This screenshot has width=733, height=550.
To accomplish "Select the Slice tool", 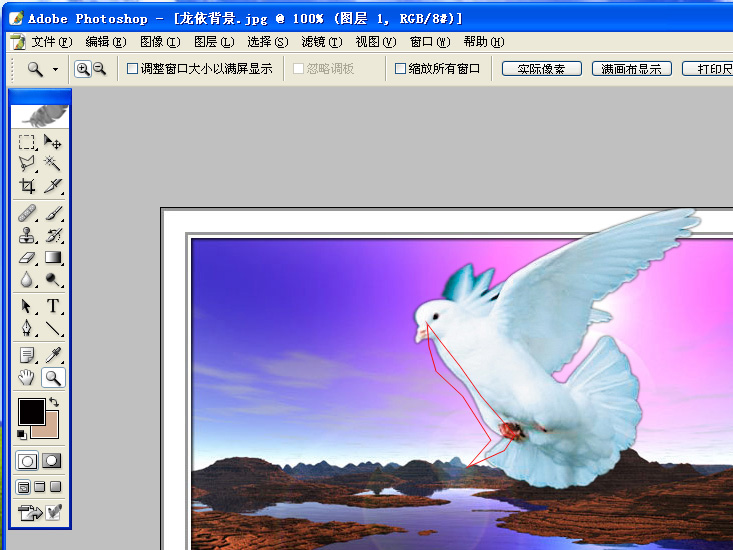I will click(52, 186).
